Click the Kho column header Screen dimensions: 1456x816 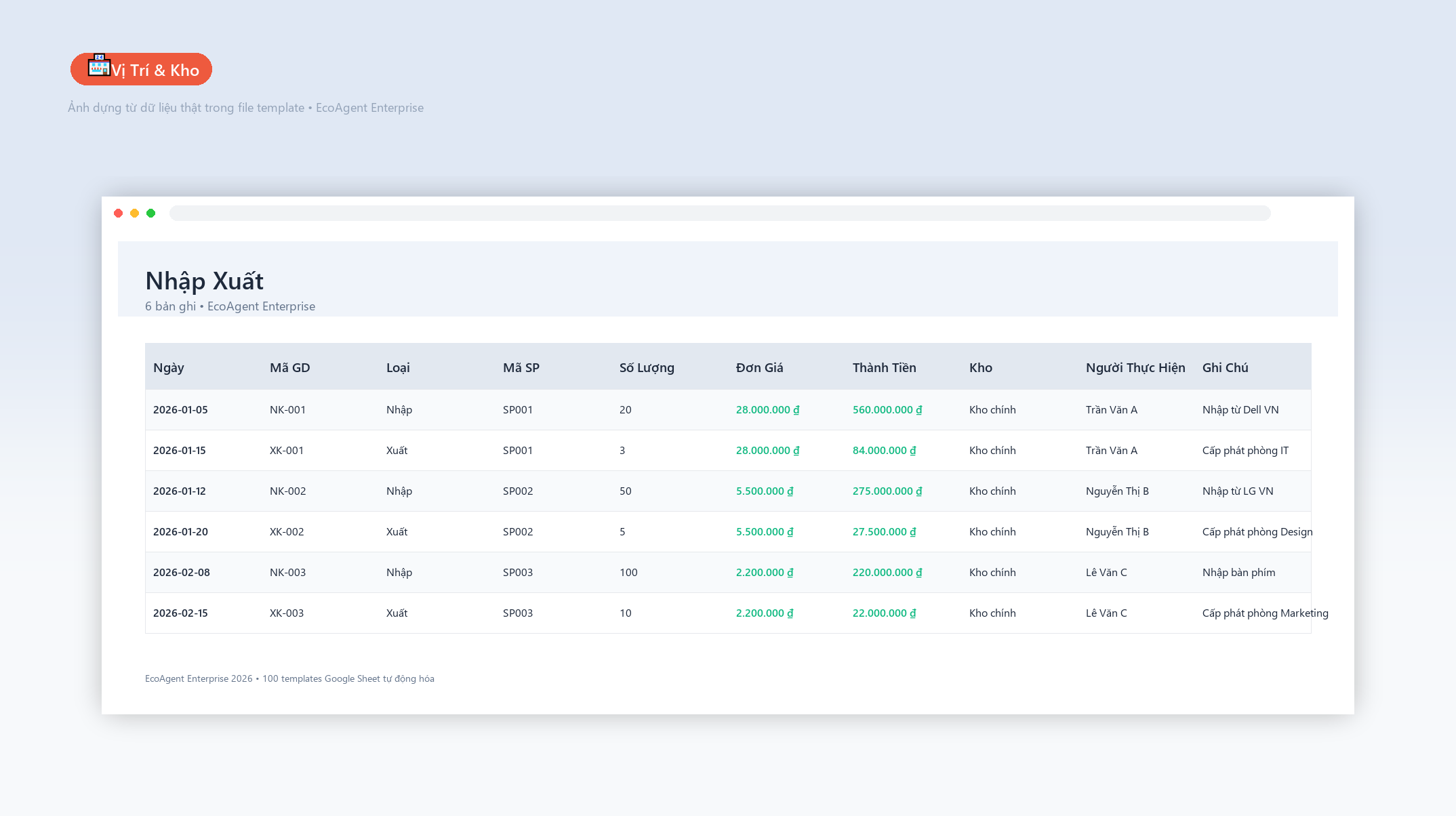point(981,368)
